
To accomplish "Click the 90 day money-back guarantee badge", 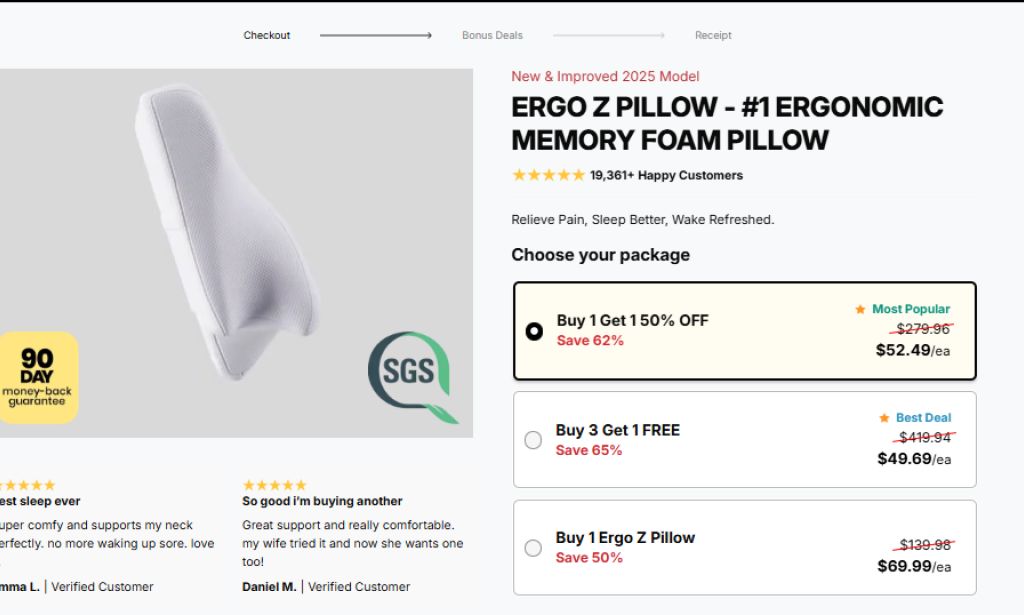I will 38,377.
